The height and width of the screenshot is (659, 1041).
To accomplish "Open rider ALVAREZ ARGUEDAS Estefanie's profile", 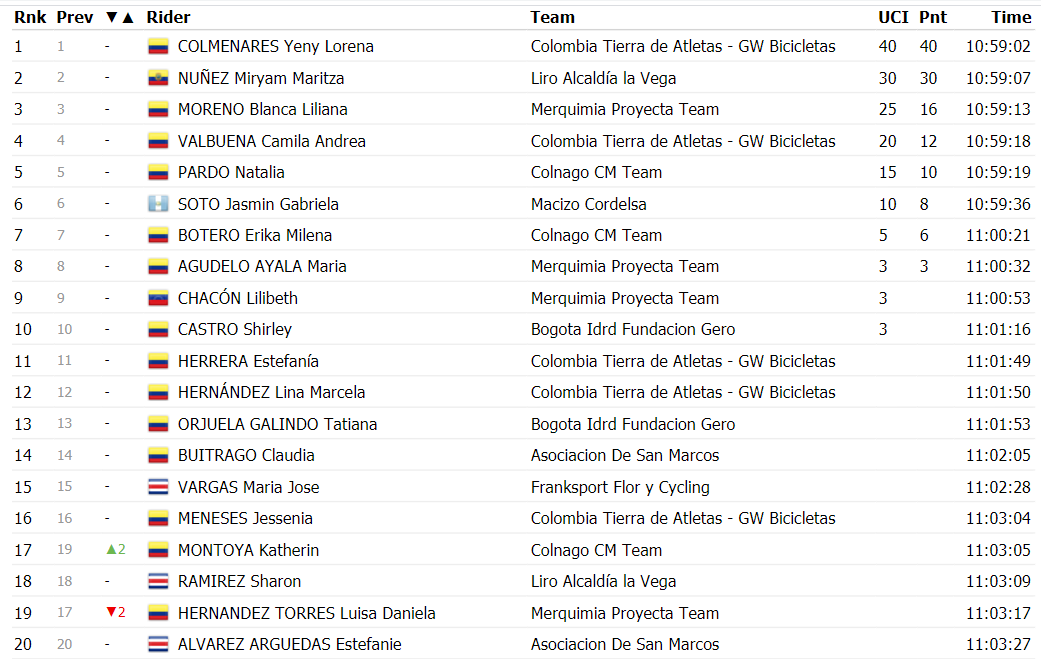I will [x=289, y=644].
